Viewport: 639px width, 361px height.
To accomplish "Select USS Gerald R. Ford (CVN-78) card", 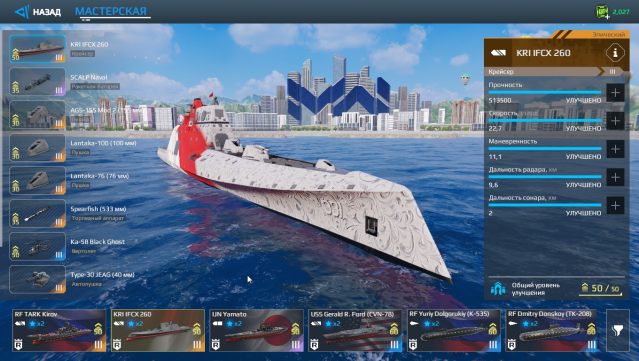I will pos(355,330).
